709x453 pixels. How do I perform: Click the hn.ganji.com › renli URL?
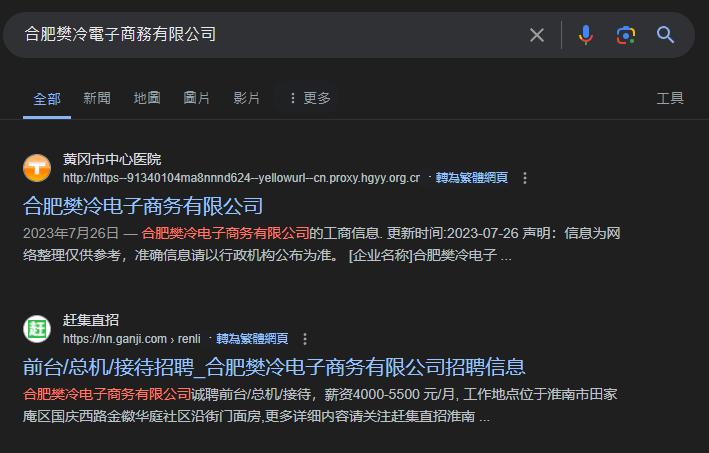coord(132,339)
